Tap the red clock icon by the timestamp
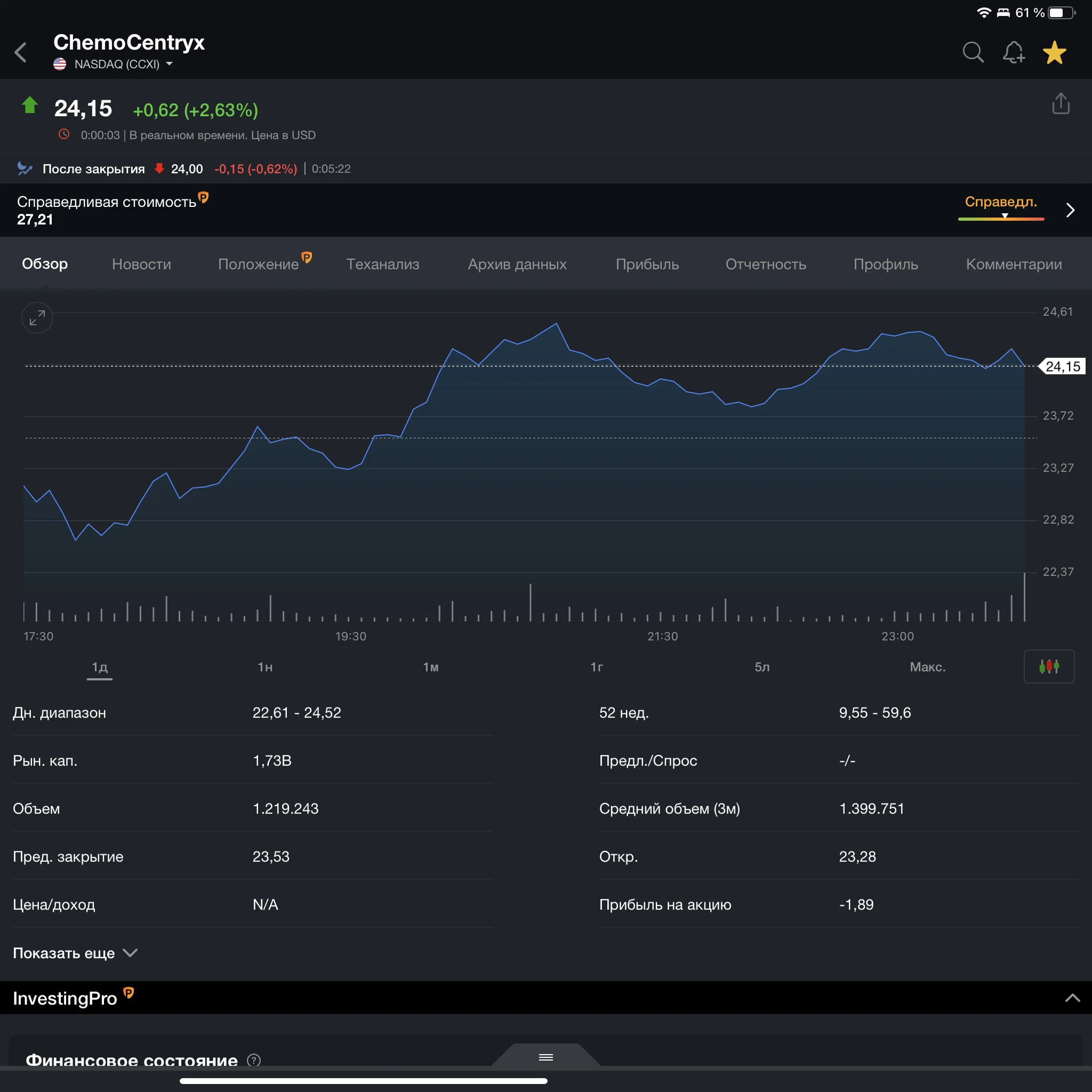 point(65,134)
